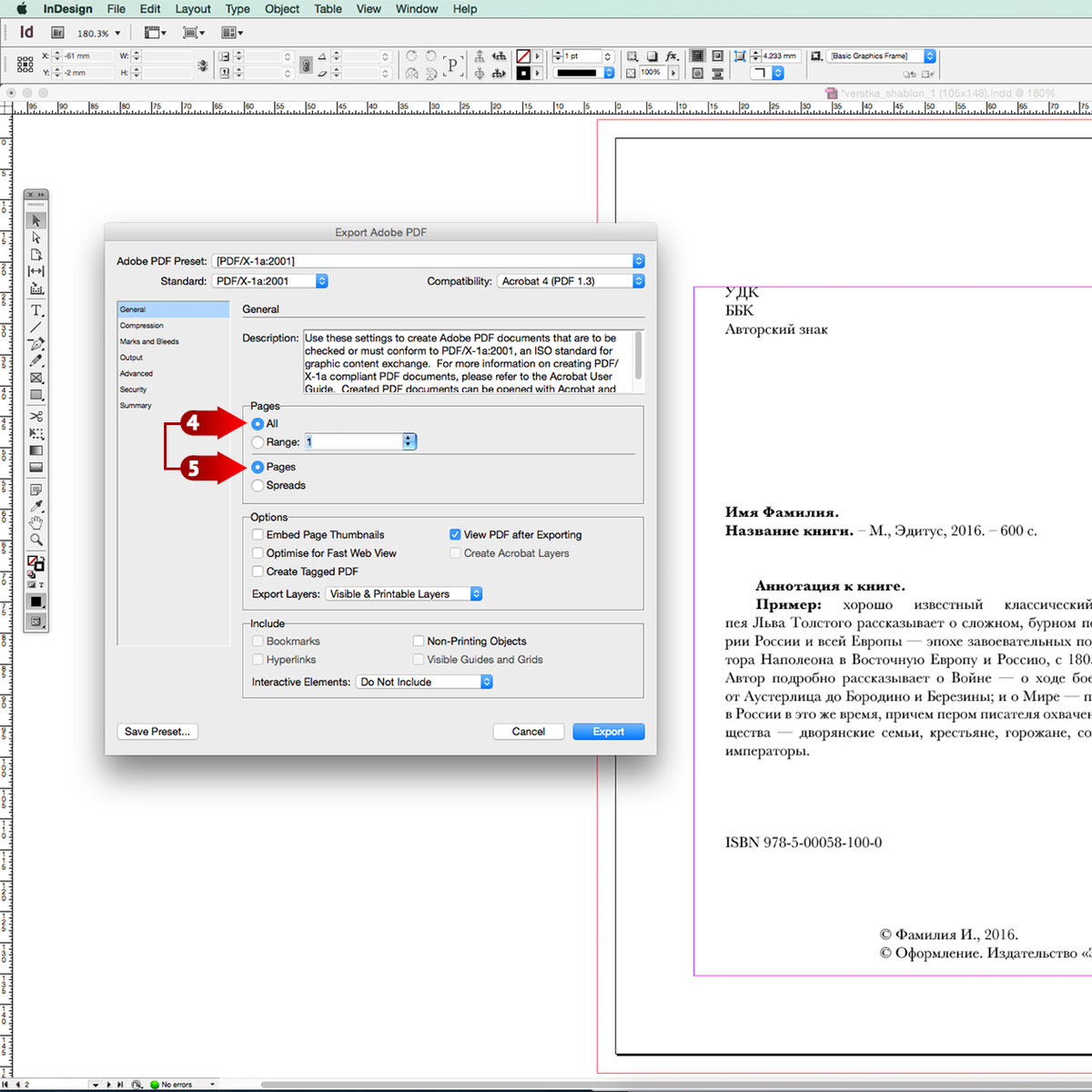Select the Pencil tool
This screenshot has height=1092, width=1092.
tap(36, 361)
